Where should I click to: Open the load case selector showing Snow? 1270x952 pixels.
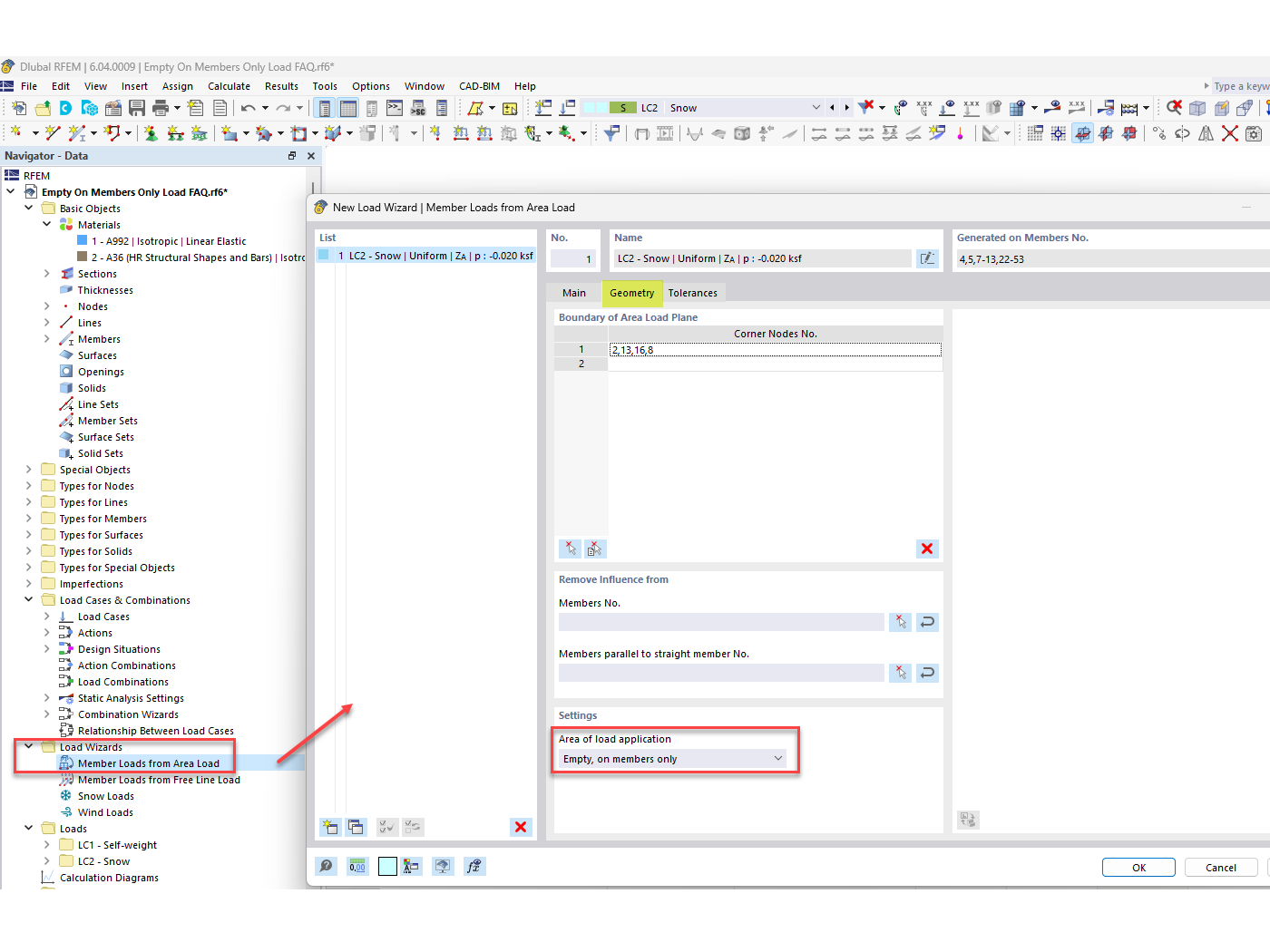point(744,107)
